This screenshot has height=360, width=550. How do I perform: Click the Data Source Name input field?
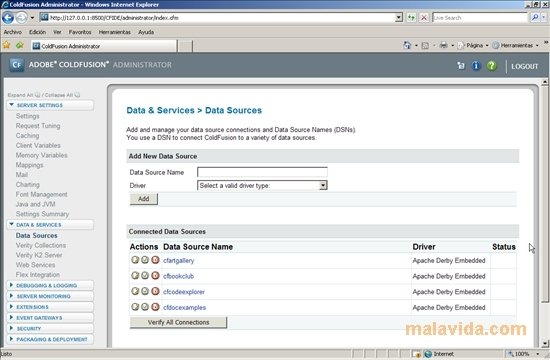pyautogui.click(x=262, y=172)
